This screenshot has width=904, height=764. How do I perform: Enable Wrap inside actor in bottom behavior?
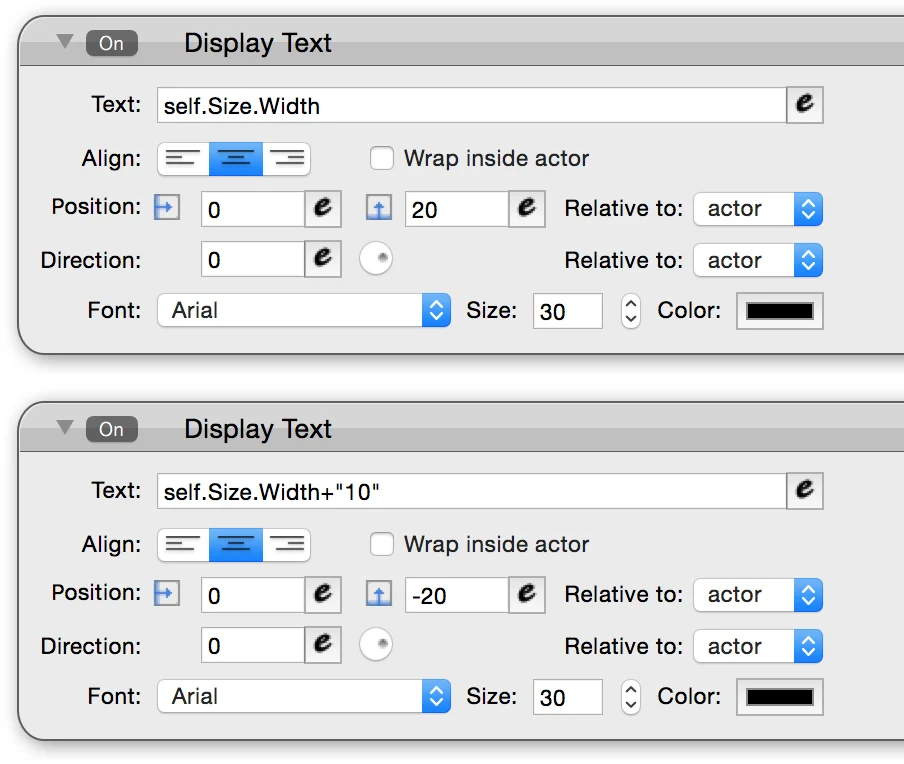382,544
